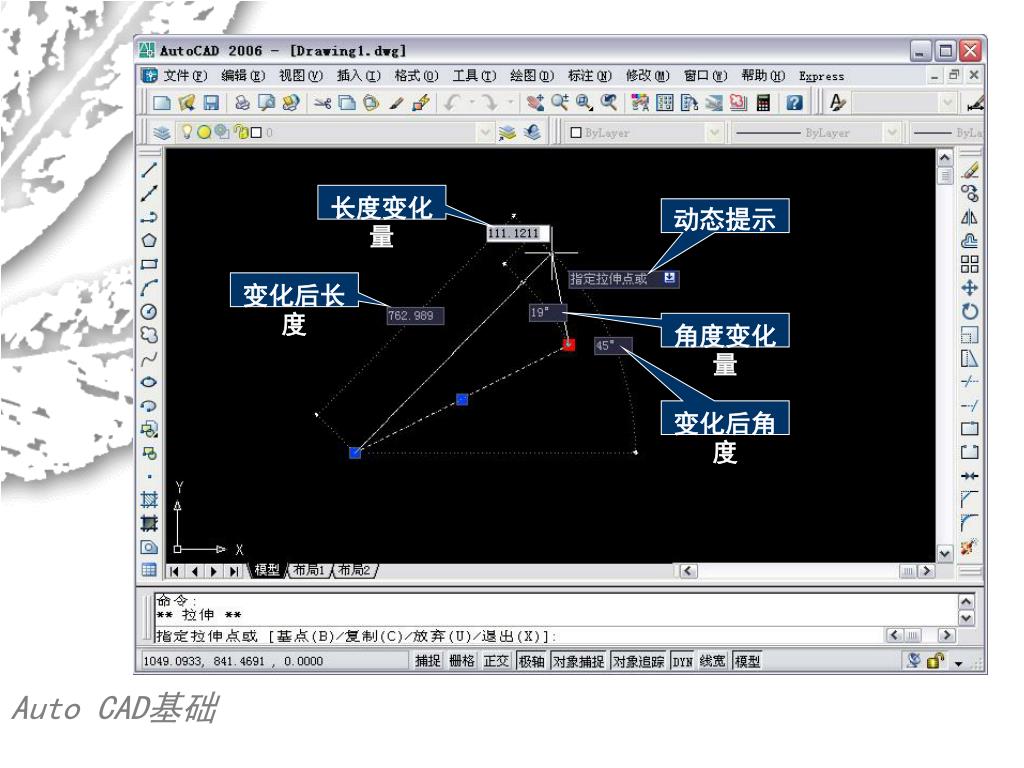Toggle 捕捉 snap mode in status bar
Image resolution: width=1024 pixels, height=768 pixels.
(x=428, y=662)
